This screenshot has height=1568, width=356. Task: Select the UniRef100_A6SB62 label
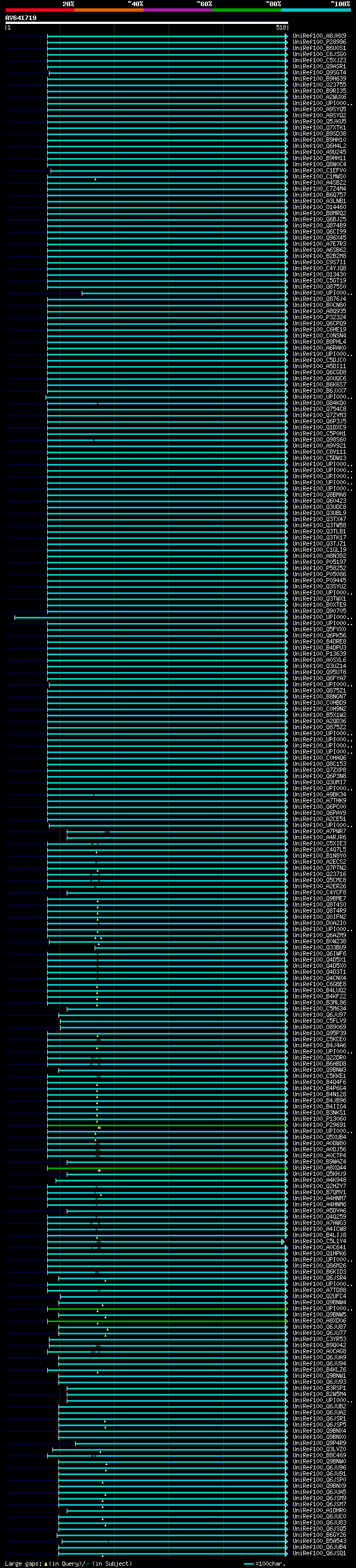pos(319,250)
